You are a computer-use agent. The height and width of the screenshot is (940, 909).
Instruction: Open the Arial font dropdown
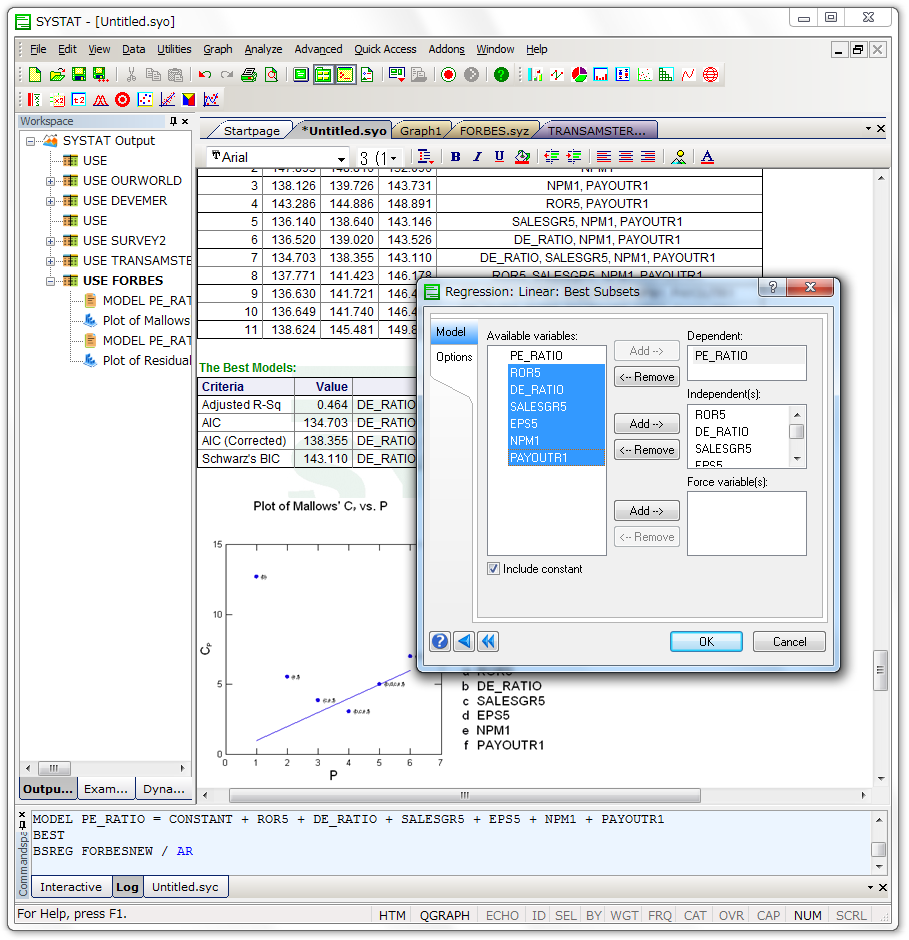[341, 158]
